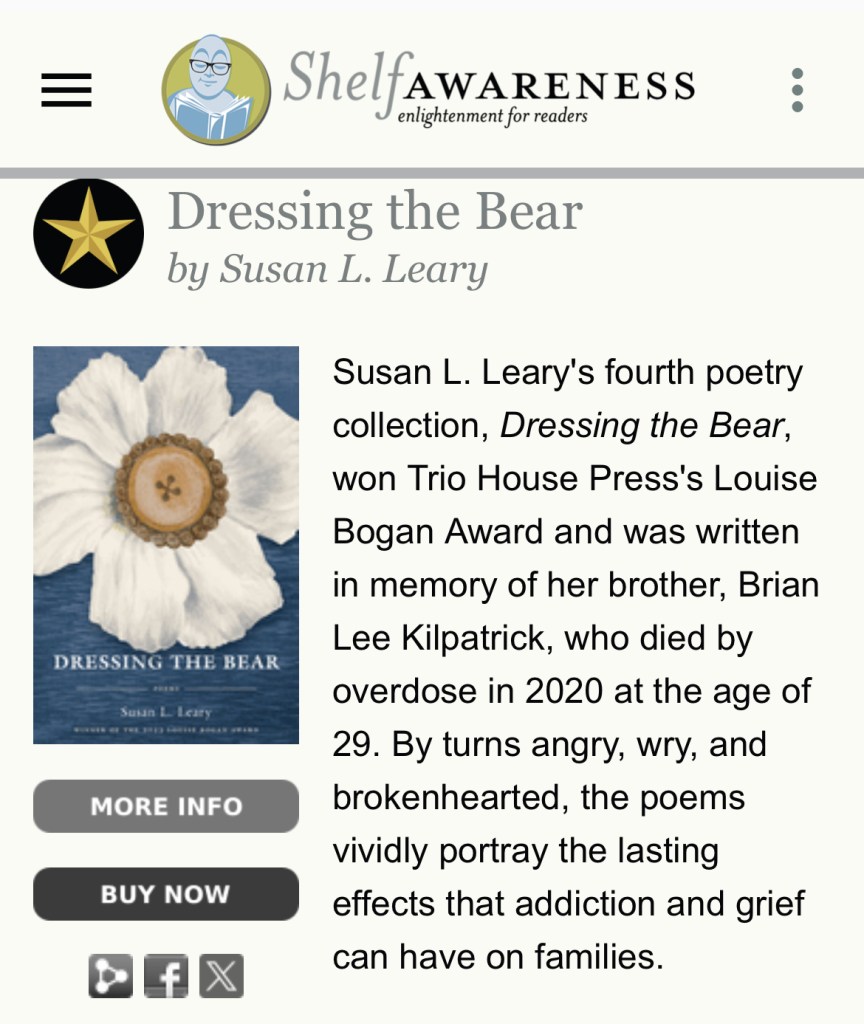The height and width of the screenshot is (1024, 864).
Task: Share the review on X
Action: coord(221,976)
